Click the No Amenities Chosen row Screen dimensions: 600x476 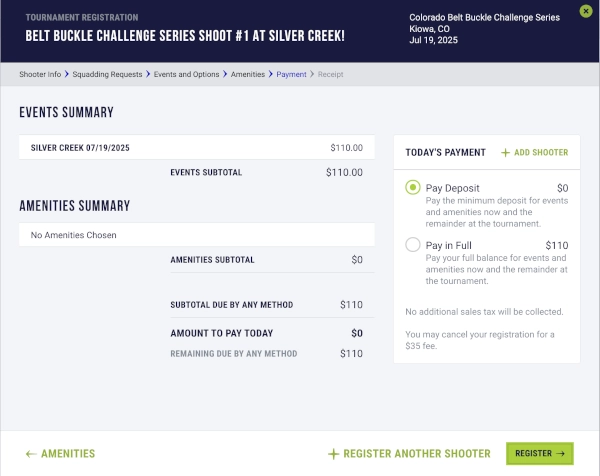click(x=196, y=235)
